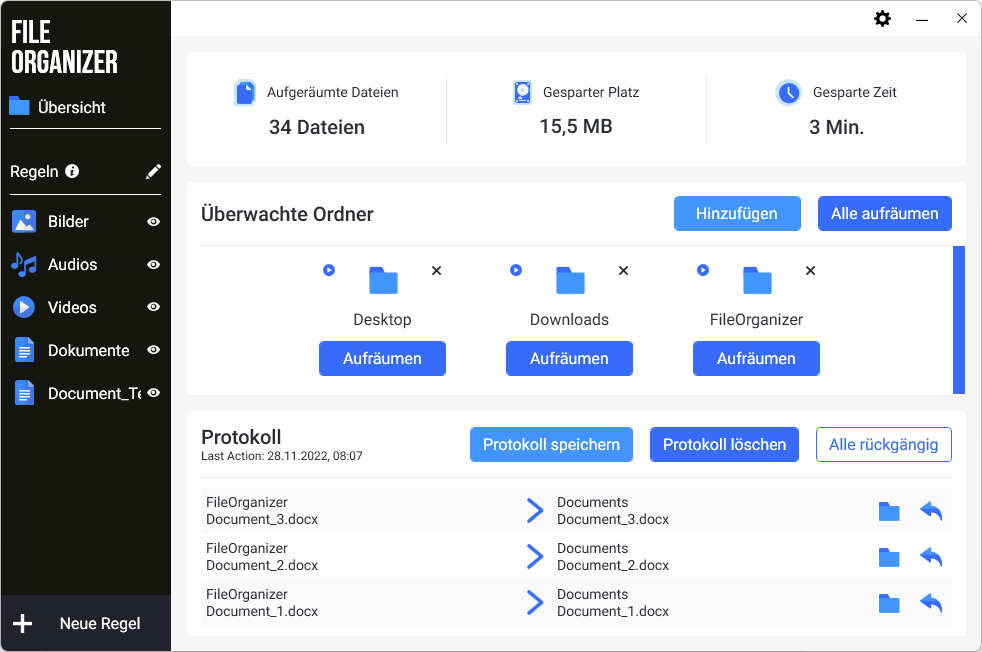
Task: Select the Bilder rule icon in sidebar
Action: [23, 221]
